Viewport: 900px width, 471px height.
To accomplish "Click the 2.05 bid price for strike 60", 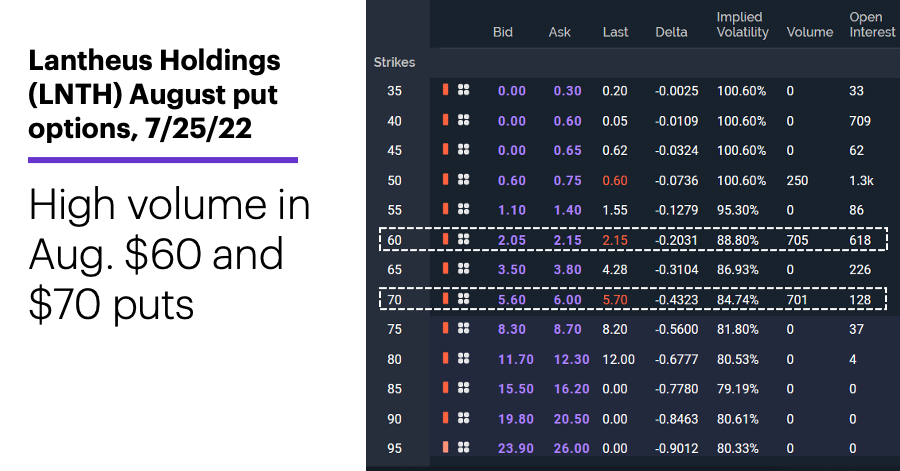I will click(x=511, y=240).
